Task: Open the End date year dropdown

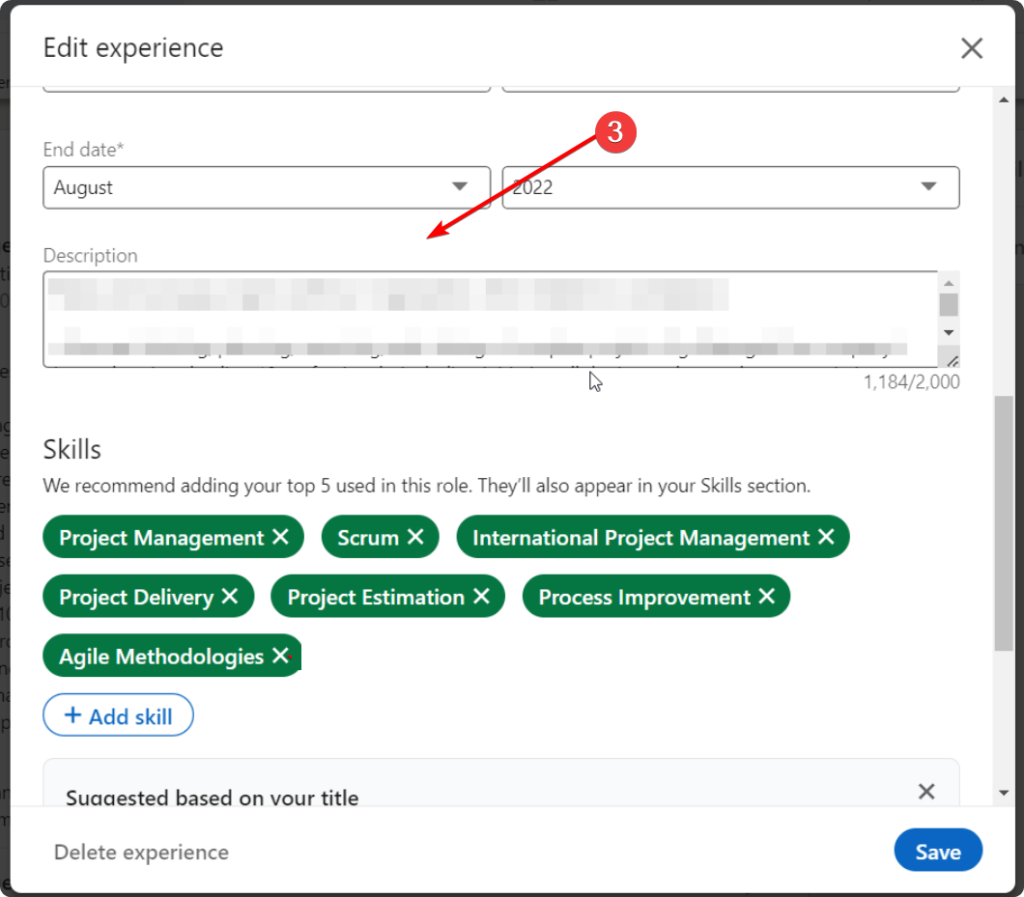Action: pyautogui.click(x=730, y=187)
